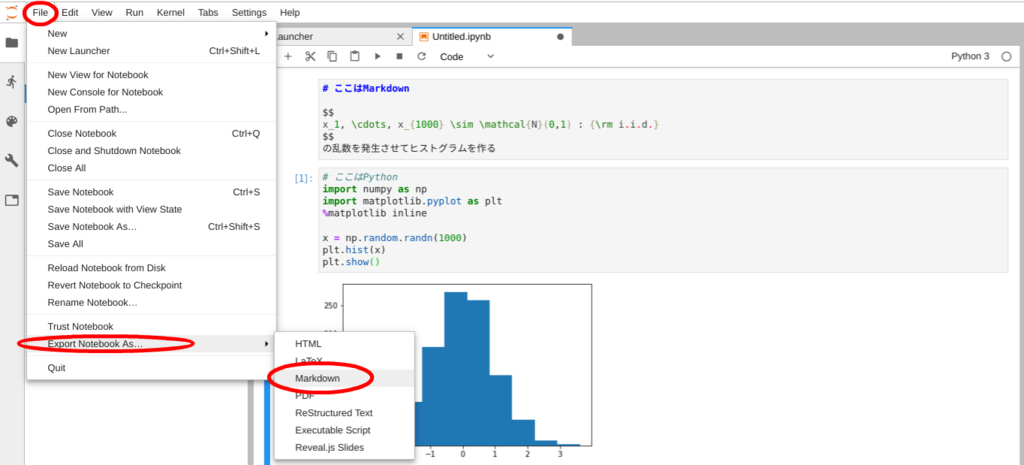
Task: Cut the selected cell with scissors icon
Action: (x=310, y=56)
